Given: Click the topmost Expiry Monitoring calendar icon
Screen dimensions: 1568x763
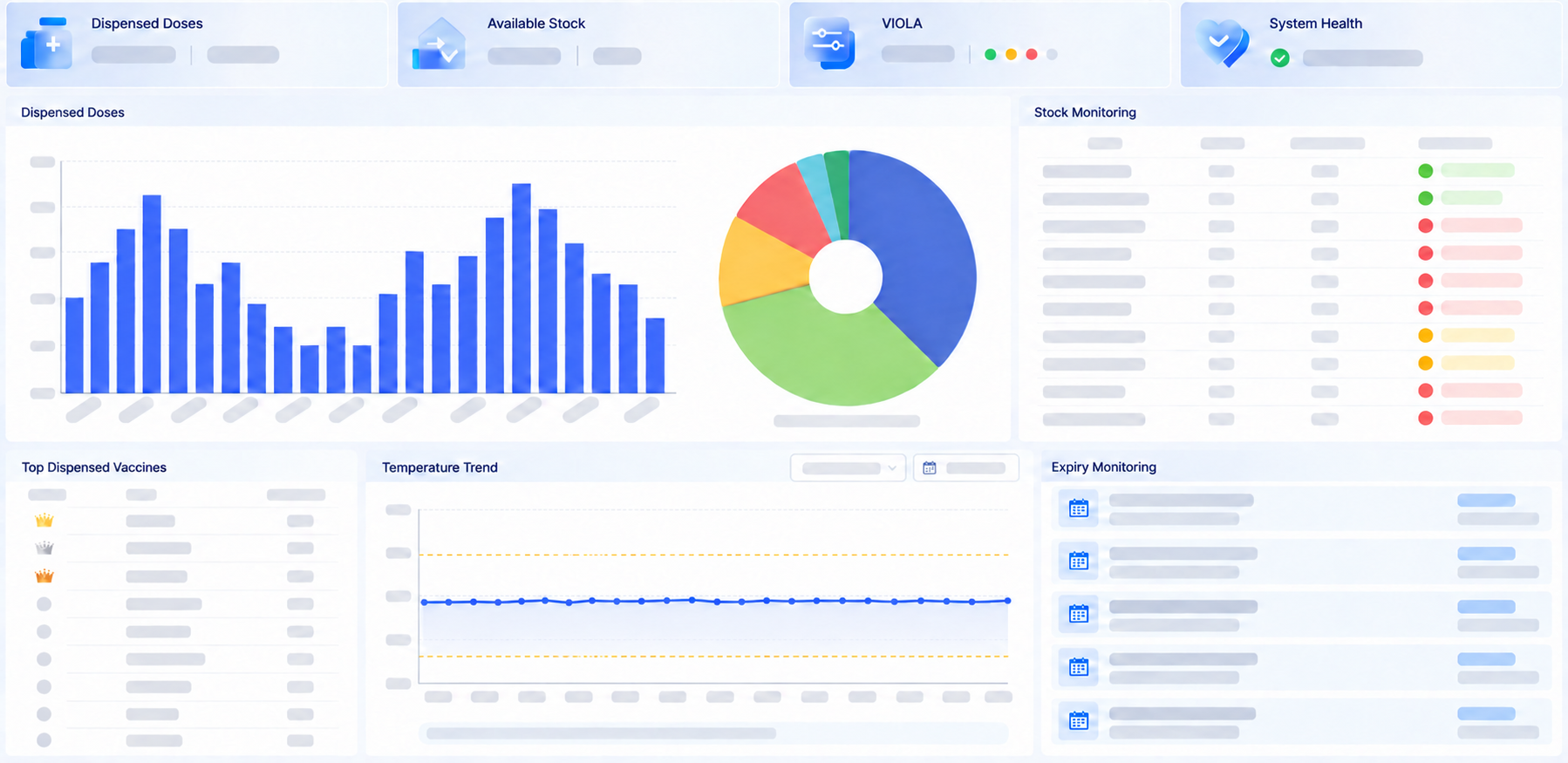Looking at the screenshot, I should (x=1079, y=508).
